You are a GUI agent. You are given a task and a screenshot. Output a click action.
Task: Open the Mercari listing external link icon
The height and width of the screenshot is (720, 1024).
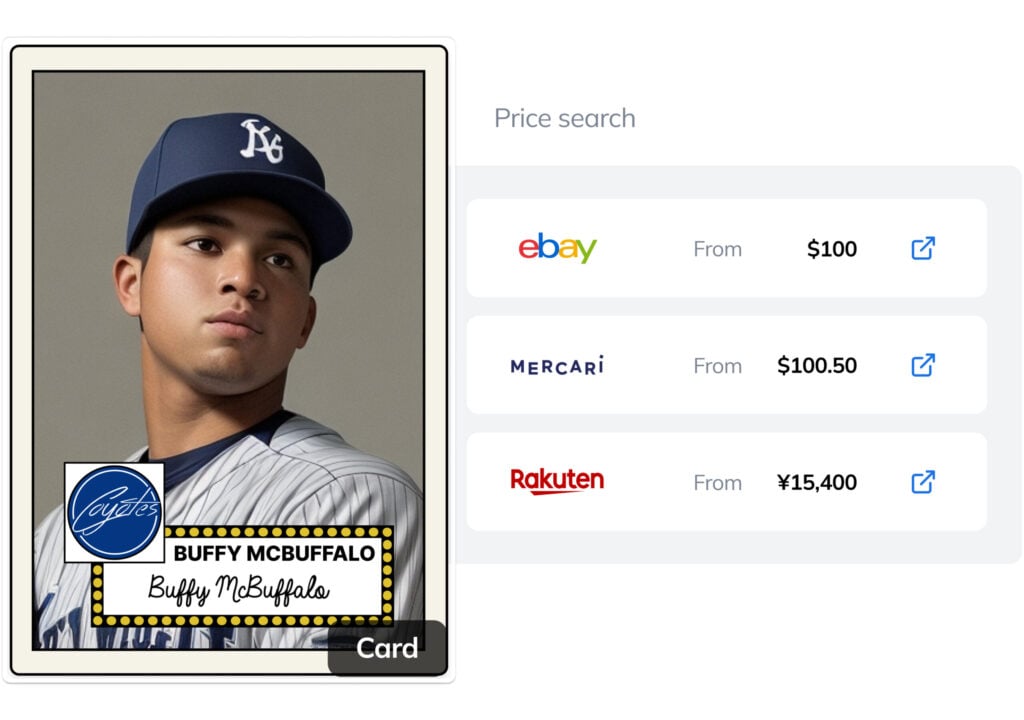click(x=922, y=365)
